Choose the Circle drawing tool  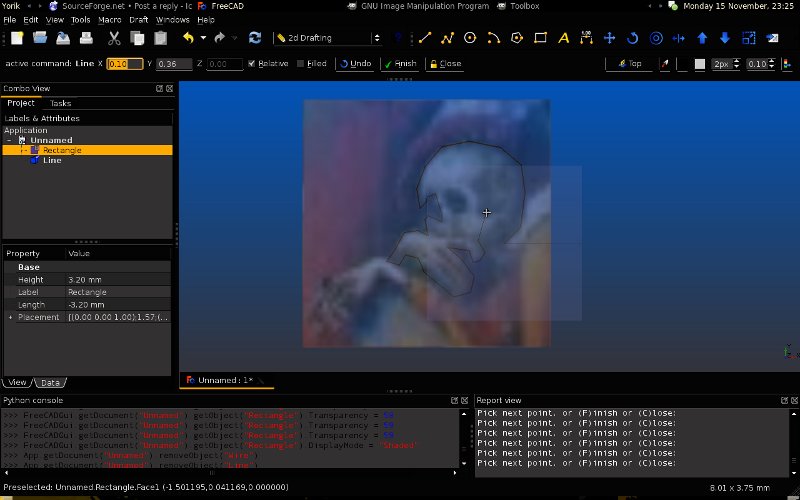pyautogui.click(x=470, y=39)
